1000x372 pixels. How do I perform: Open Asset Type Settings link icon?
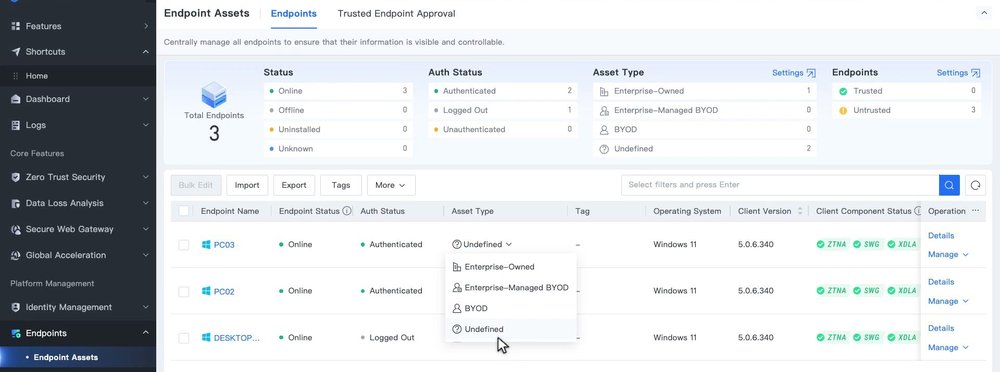tap(811, 73)
